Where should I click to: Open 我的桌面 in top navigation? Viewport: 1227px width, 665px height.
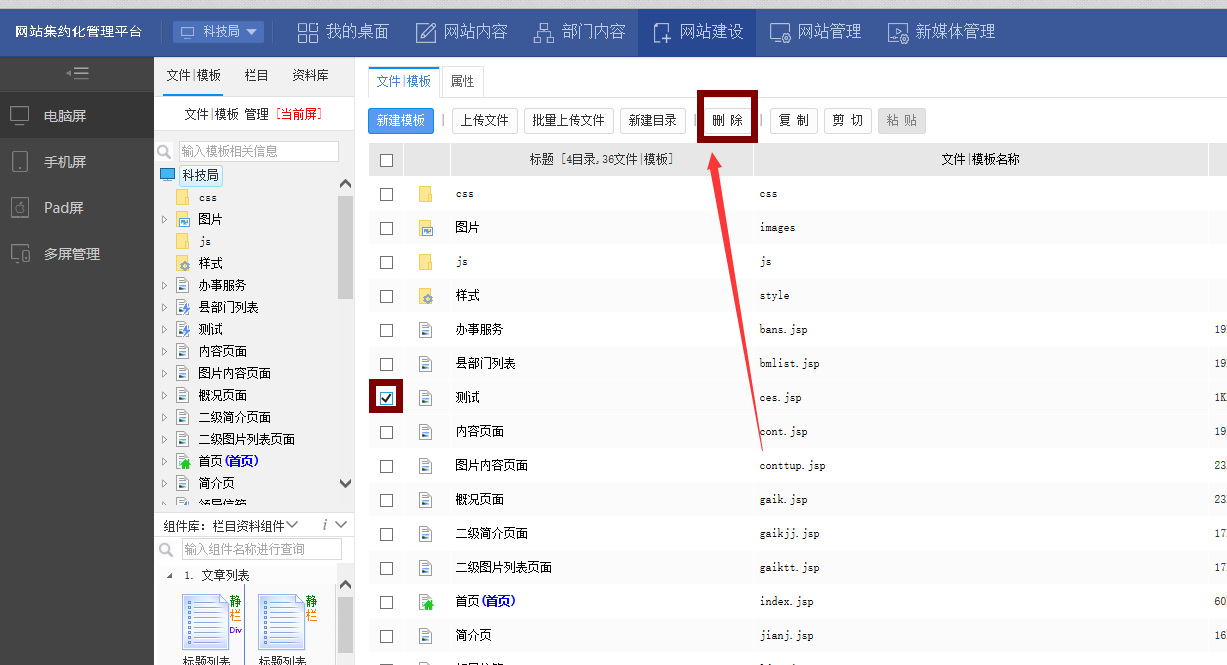point(343,32)
